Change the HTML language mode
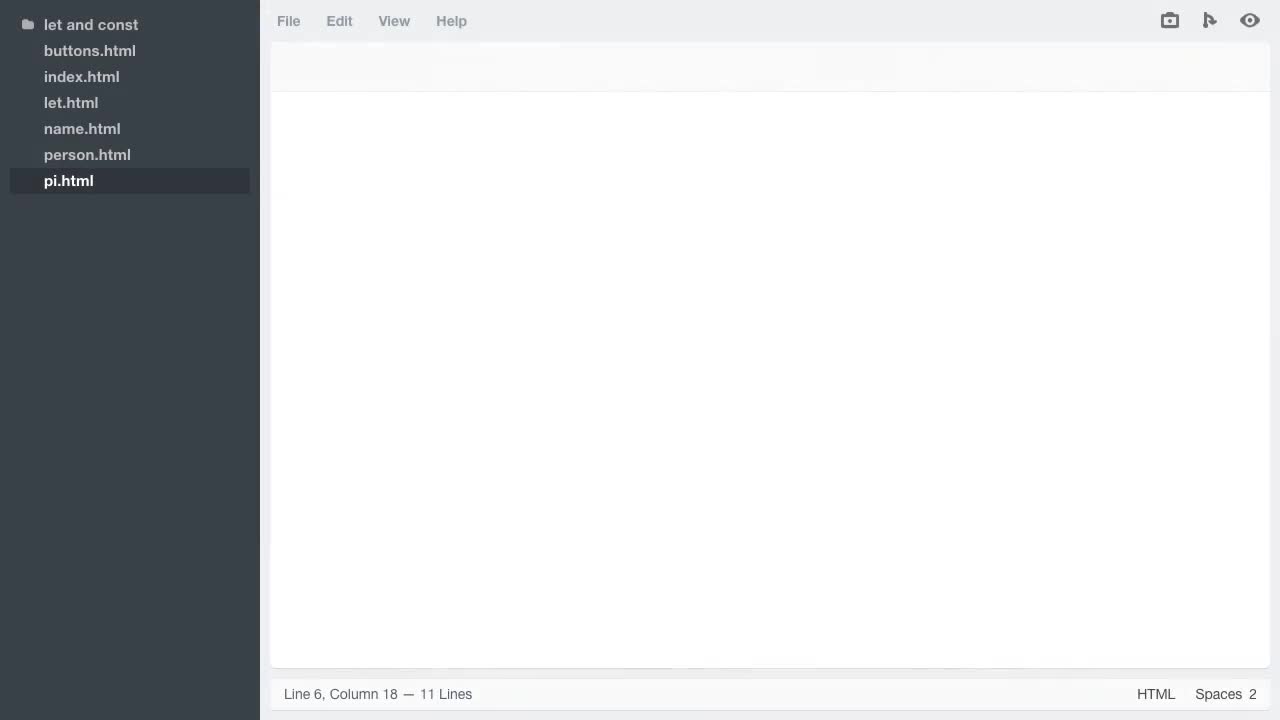1280x720 pixels. click(1156, 694)
